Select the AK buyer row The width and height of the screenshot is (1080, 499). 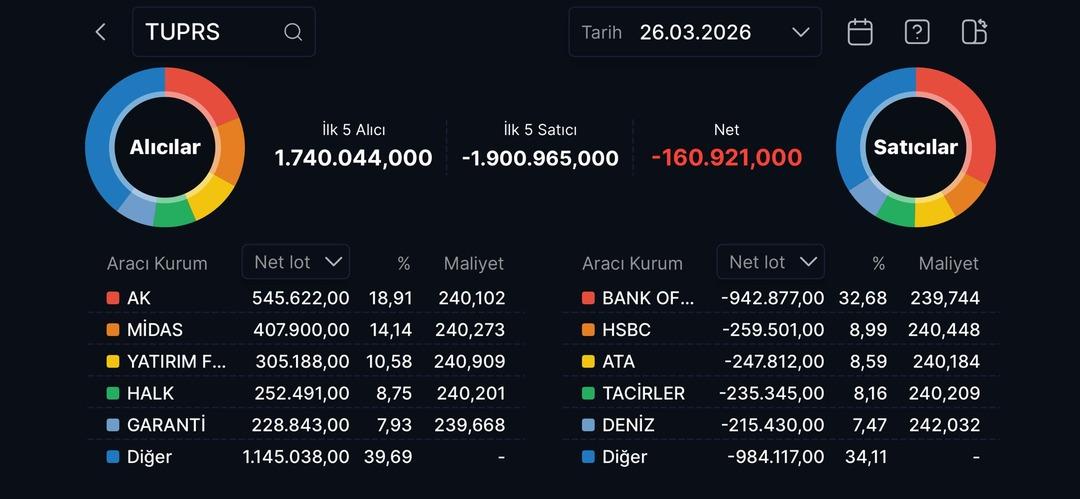tap(305, 298)
